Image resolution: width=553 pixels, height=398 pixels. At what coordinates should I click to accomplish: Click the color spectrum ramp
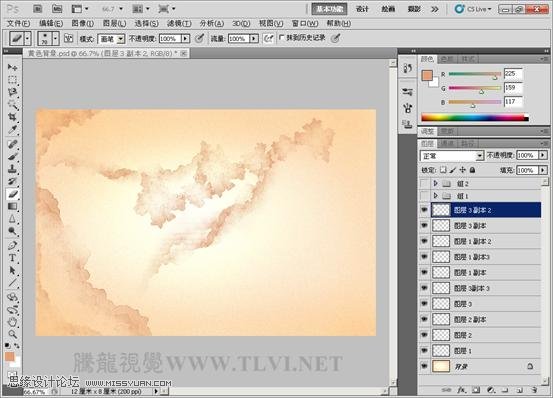point(475,117)
